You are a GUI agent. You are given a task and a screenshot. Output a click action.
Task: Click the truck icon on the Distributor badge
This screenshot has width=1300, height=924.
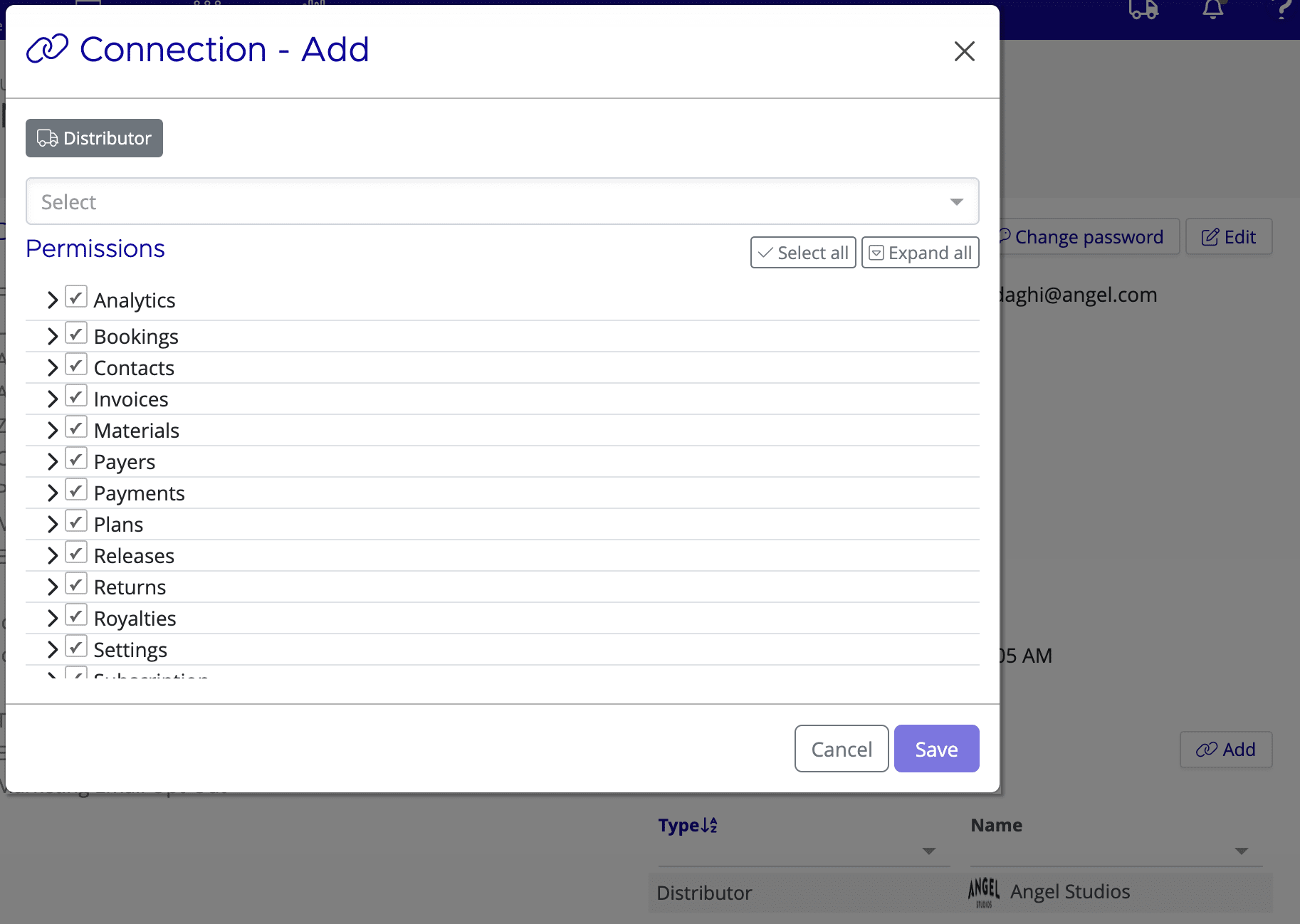47,138
